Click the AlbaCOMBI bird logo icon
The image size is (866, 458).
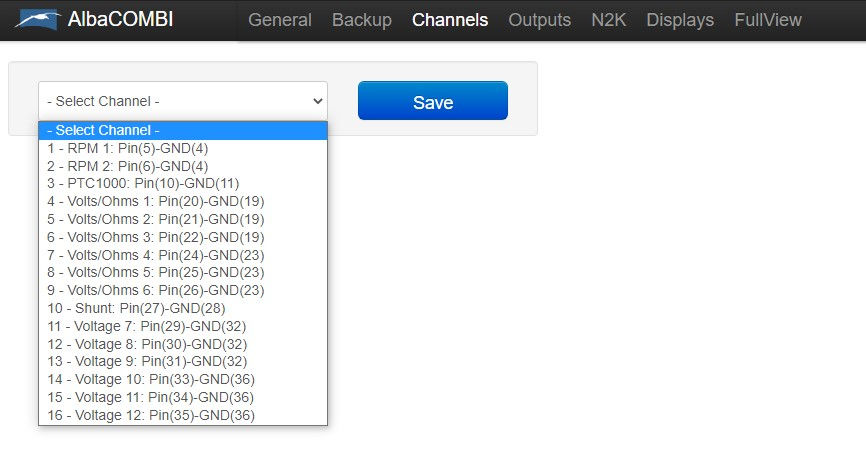[37, 20]
